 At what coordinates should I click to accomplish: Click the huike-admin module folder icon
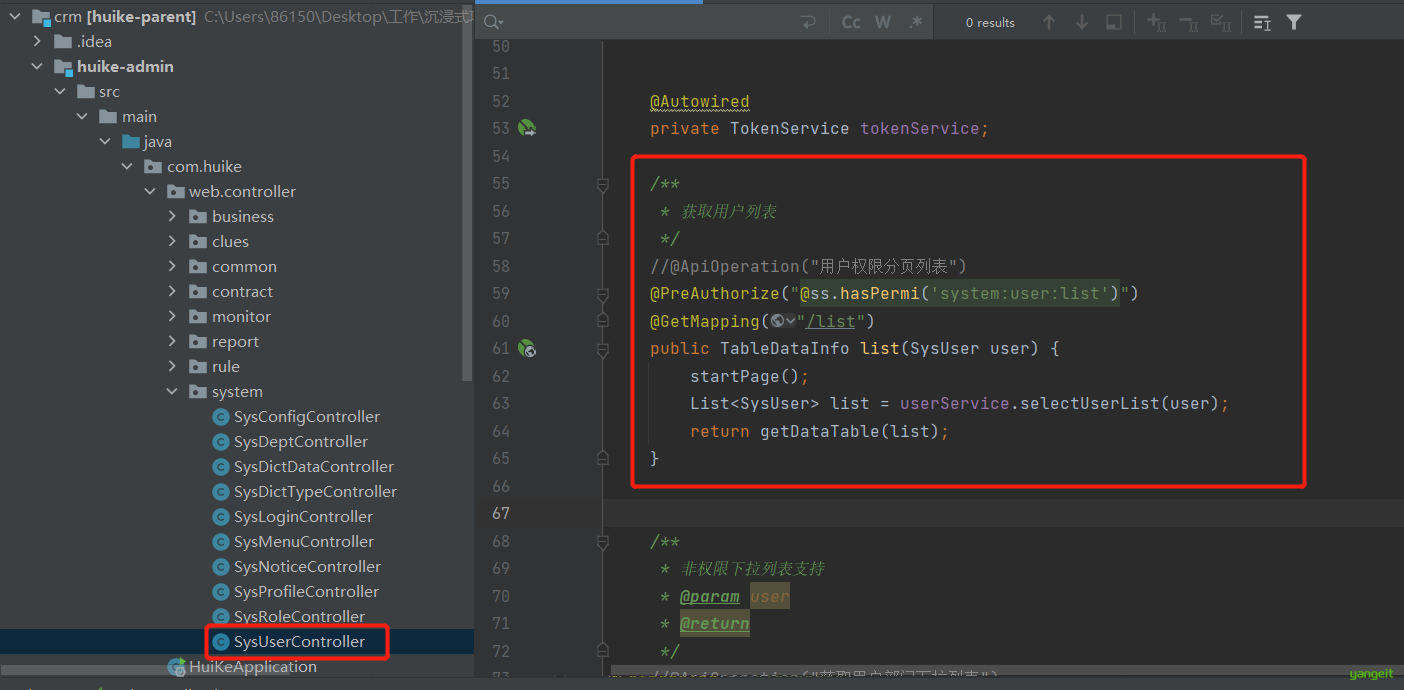(64, 67)
